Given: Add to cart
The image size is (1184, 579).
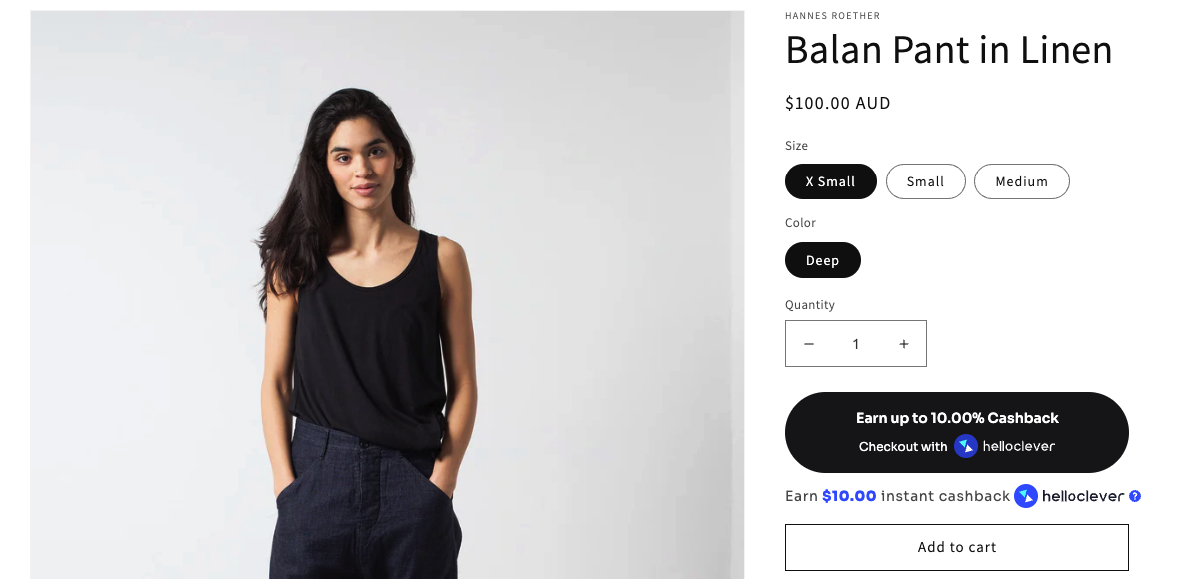Looking at the screenshot, I should pos(957,547).
